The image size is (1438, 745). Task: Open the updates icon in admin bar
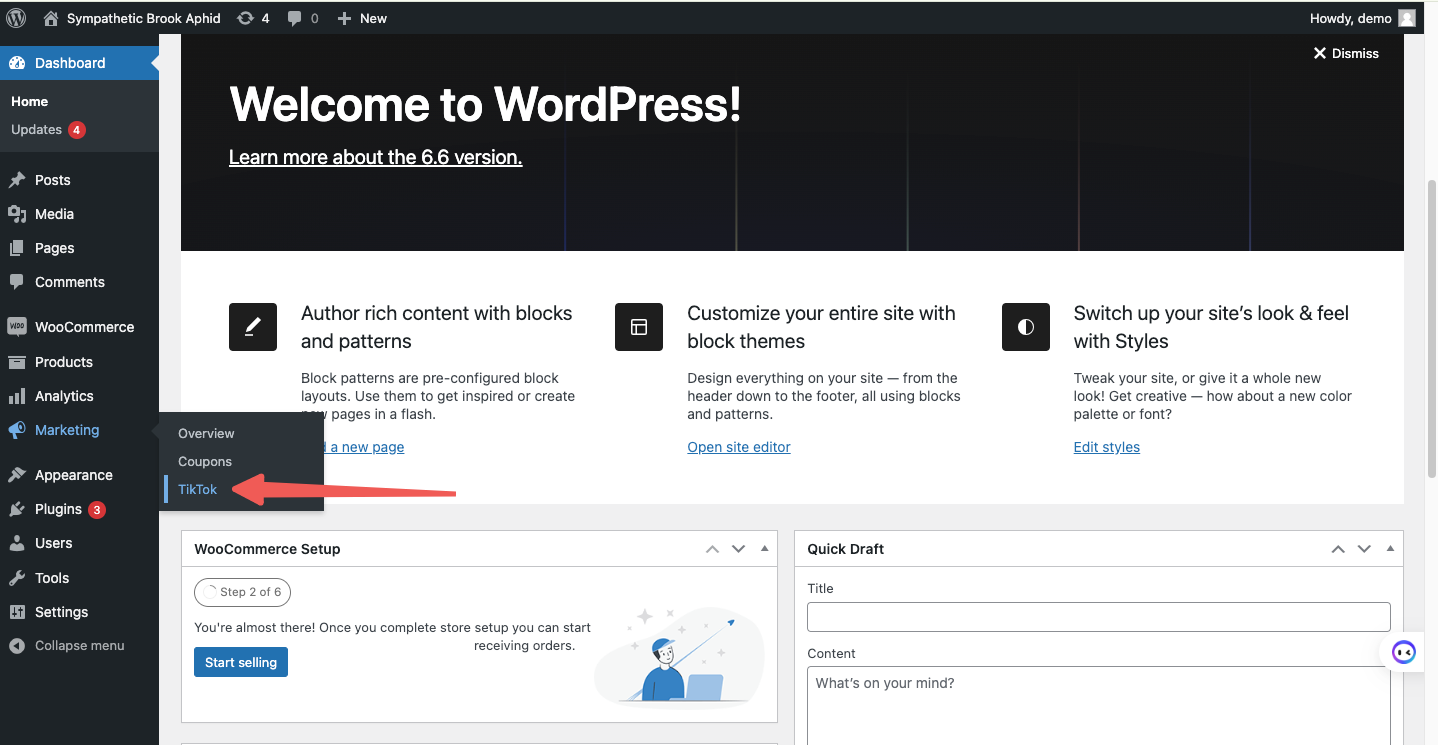(245, 18)
